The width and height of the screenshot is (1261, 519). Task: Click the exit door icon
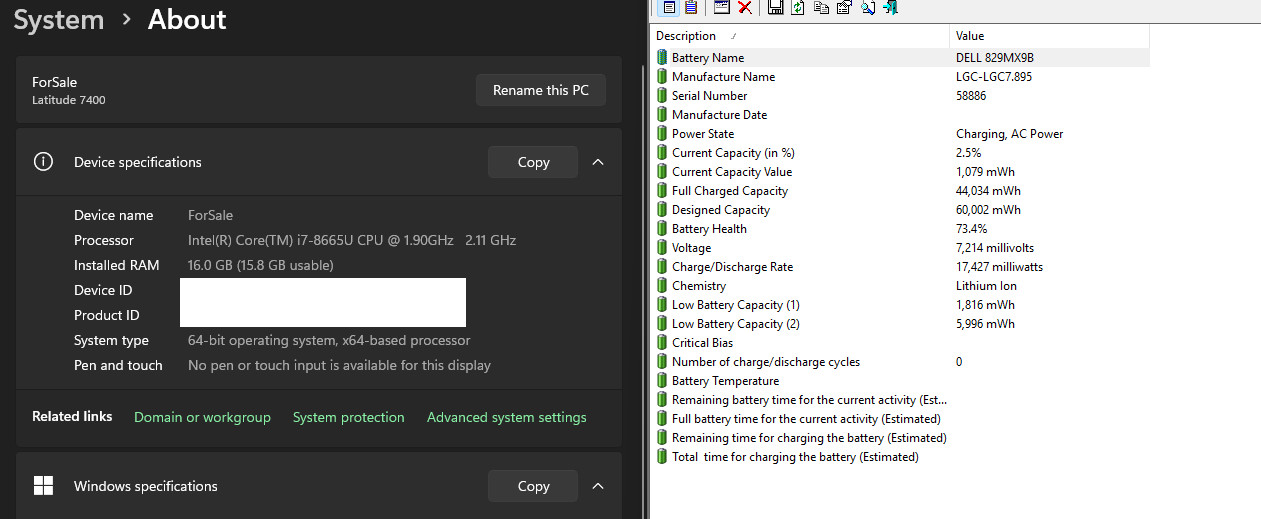(x=890, y=8)
